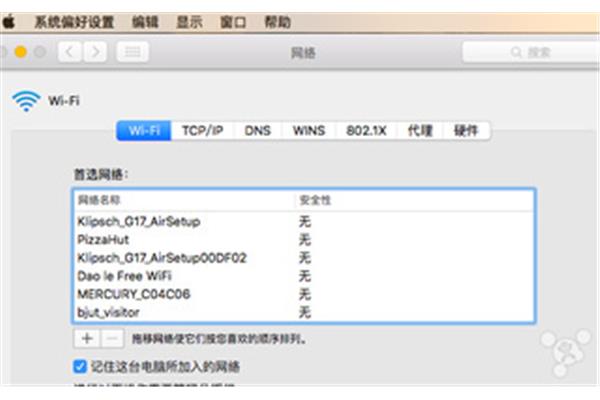
Task: Open the 帮助 menu
Action: tap(278, 22)
